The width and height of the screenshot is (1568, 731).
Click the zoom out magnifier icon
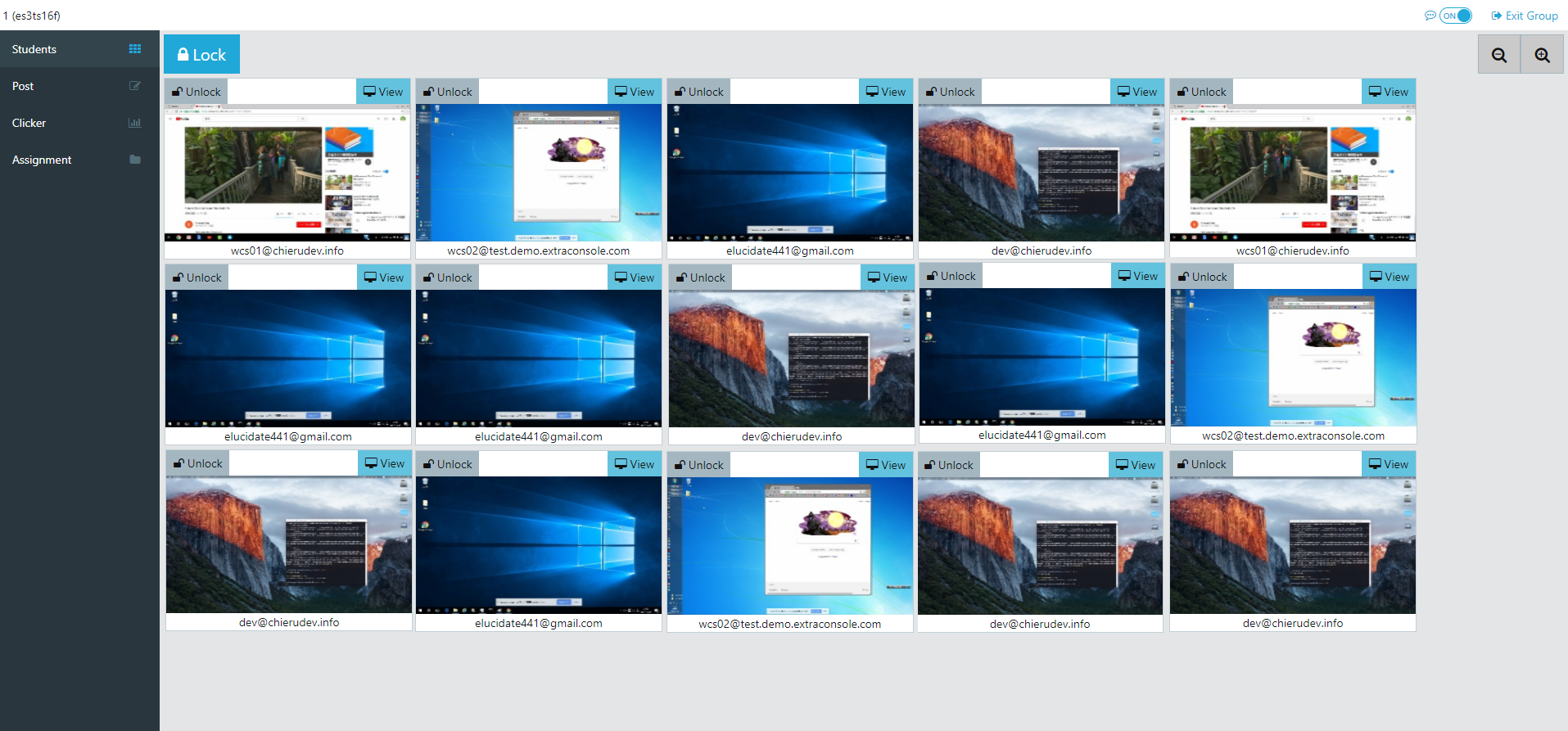coord(1498,55)
